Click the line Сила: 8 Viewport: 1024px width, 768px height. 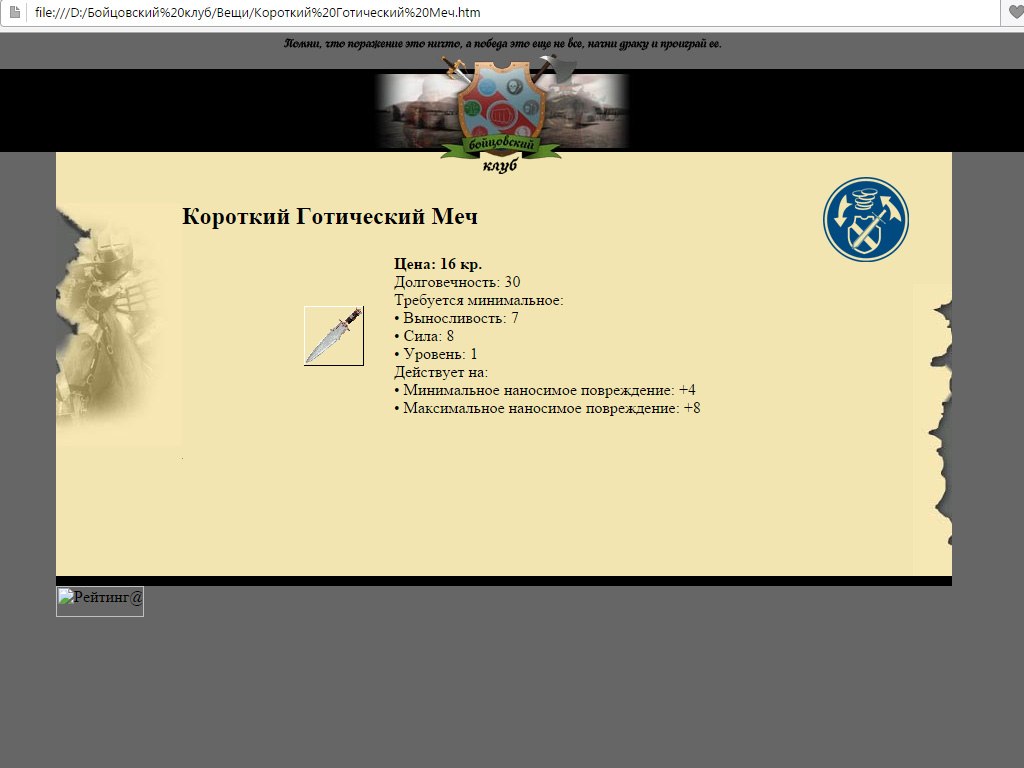424,336
